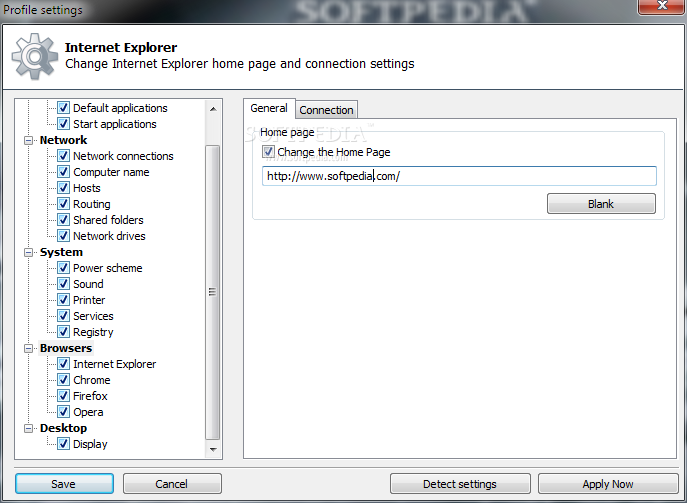Screen dimensions: 687x503
Task: Select the Network connections tree item
Action: tap(123, 156)
